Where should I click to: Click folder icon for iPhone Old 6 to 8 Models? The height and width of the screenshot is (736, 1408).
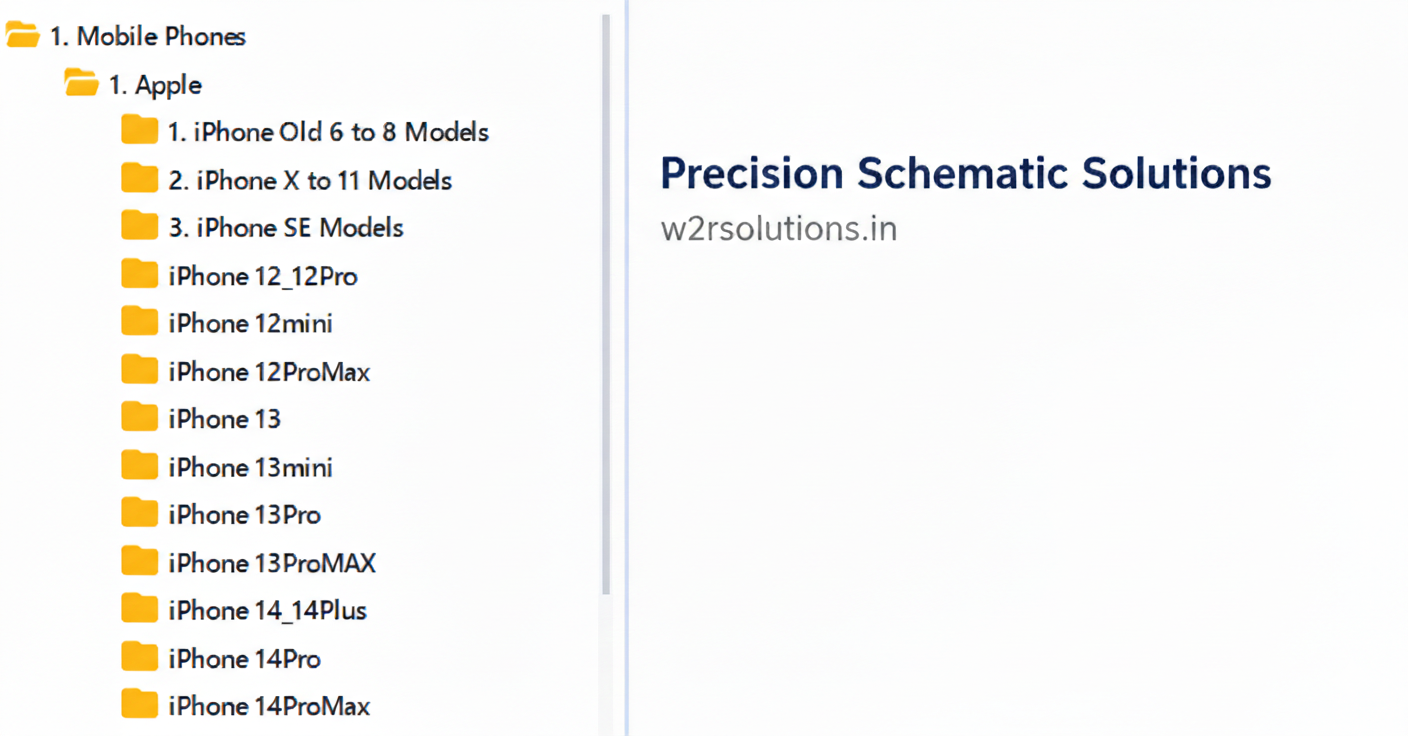click(139, 131)
